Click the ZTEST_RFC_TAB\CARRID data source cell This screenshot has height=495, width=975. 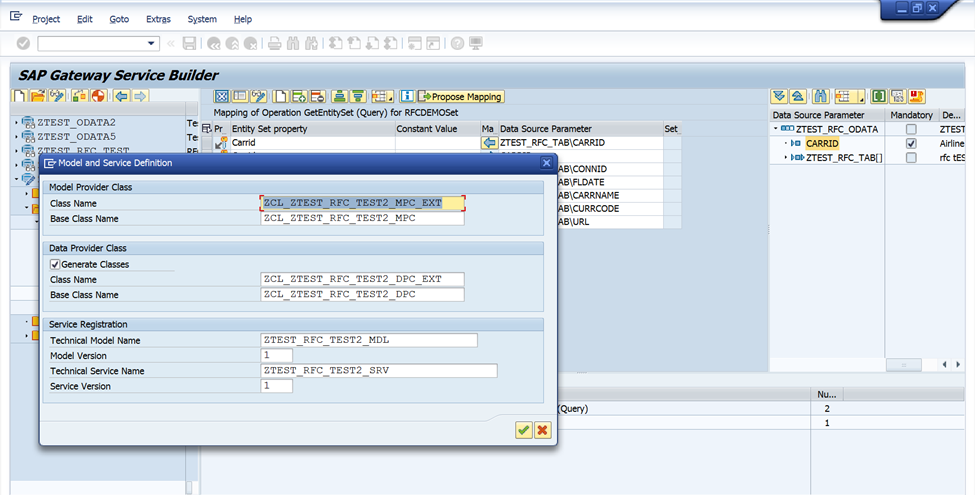[x=581, y=143]
